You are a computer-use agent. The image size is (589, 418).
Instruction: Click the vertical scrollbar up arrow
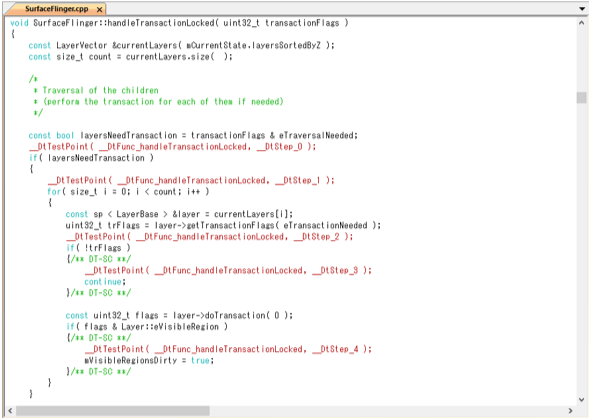[x=581, y=23]
